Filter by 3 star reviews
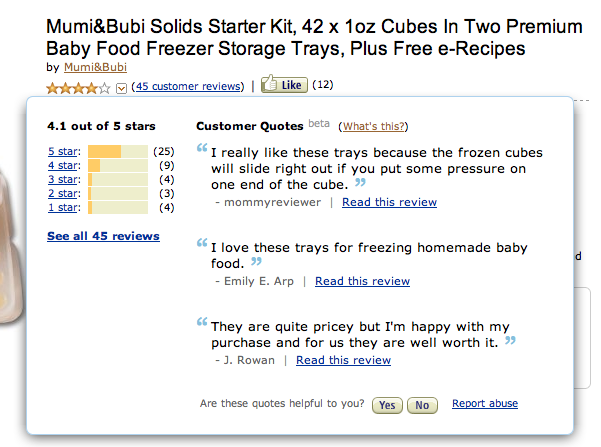This screenshot has width=601, height=447. click(x=63, y=179)
